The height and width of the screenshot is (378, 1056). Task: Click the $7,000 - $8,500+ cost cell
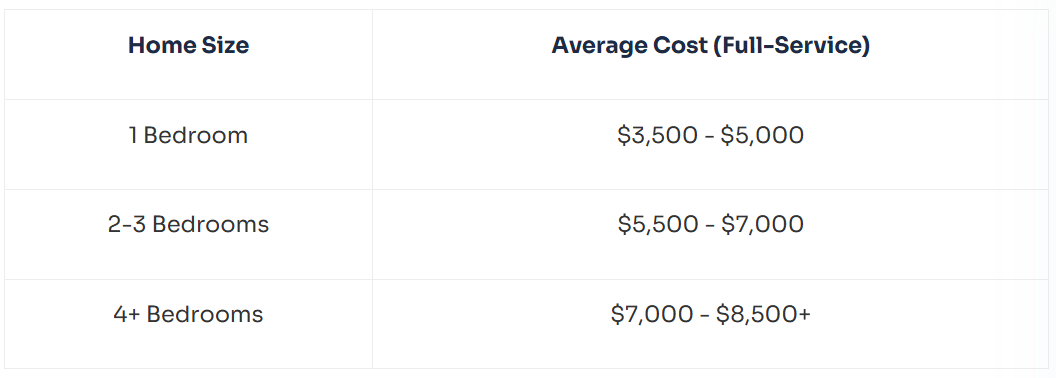pyautogui.click(x=711, y=314)
